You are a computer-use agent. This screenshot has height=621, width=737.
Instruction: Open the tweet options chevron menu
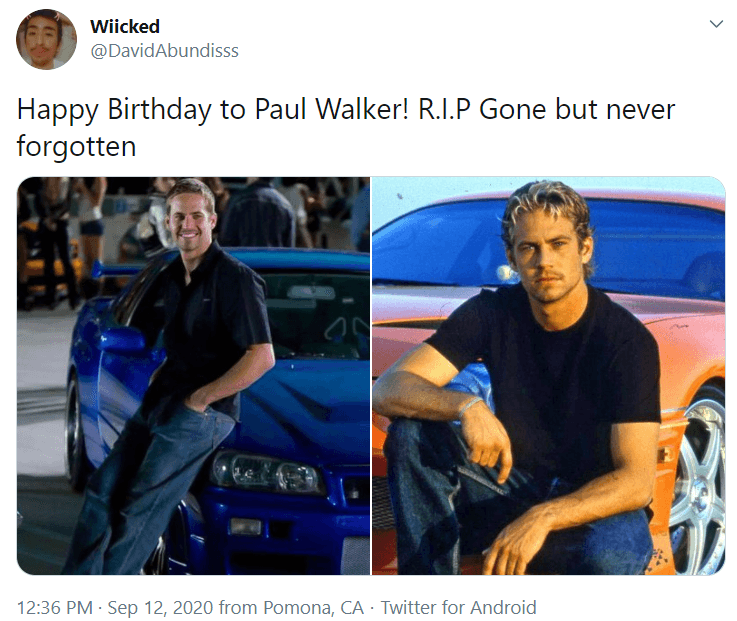coord(715,24)
